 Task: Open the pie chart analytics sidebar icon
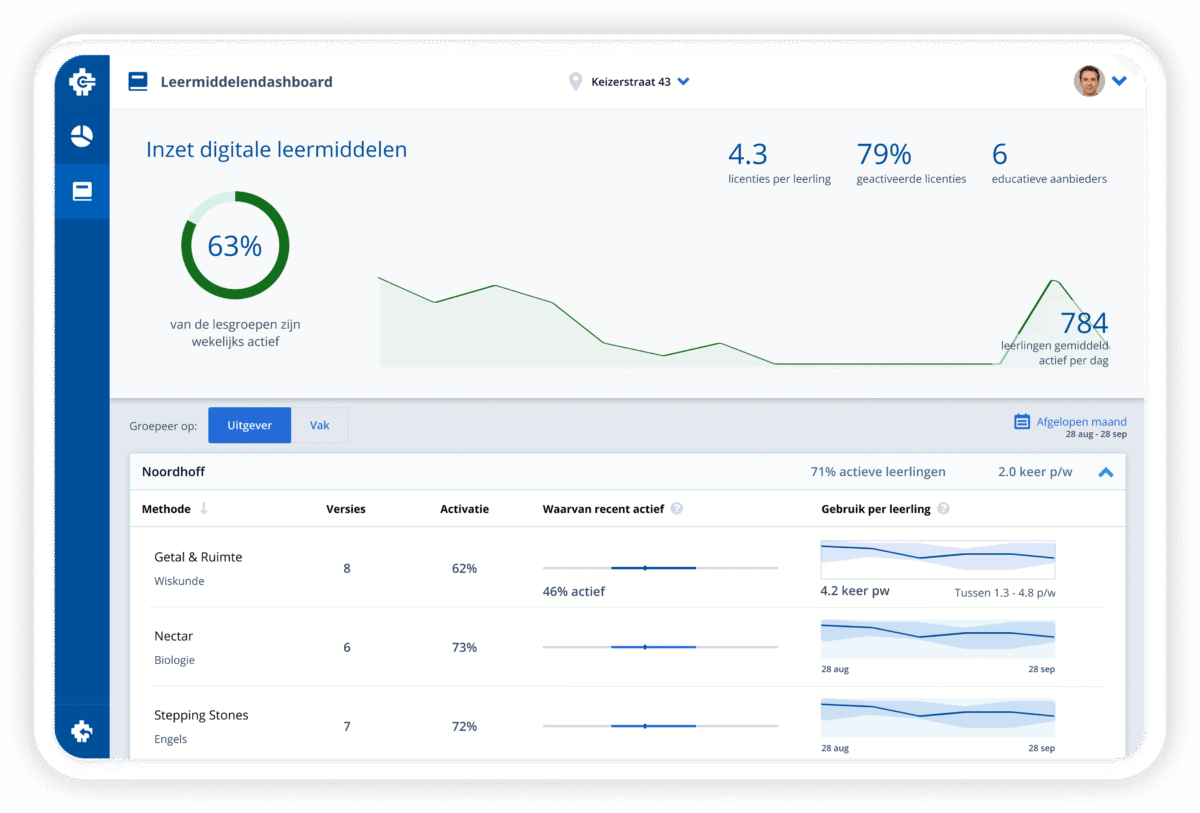pyautogui.click(x=82, y=137)
